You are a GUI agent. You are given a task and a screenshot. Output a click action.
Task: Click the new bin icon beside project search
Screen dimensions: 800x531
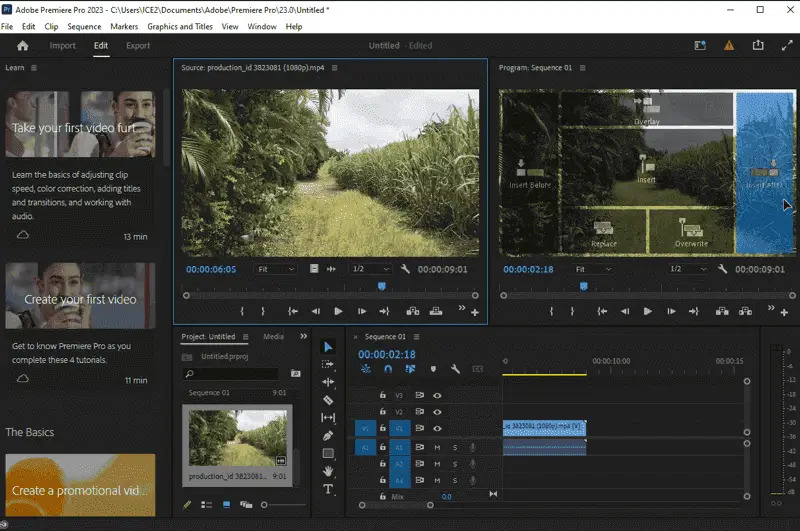(x=295, y=373)
